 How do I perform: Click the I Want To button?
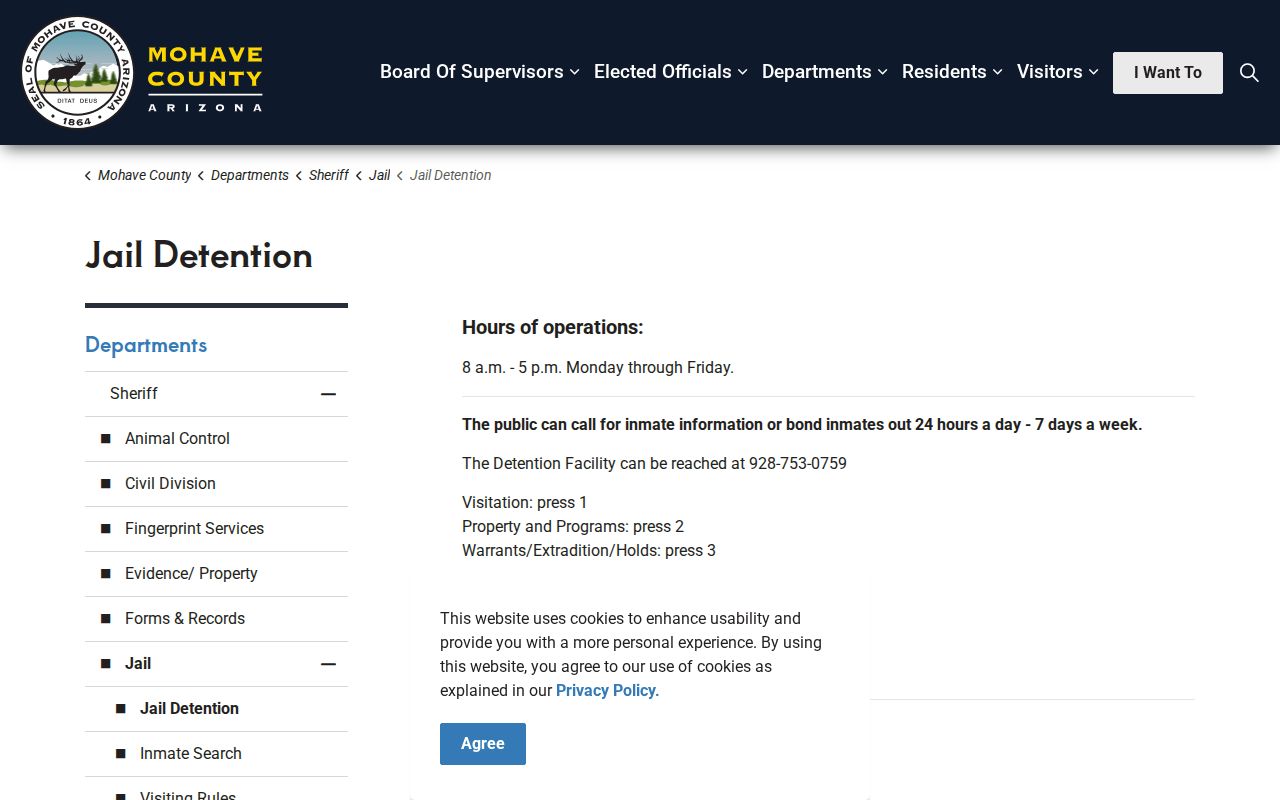coord(1168,73)
